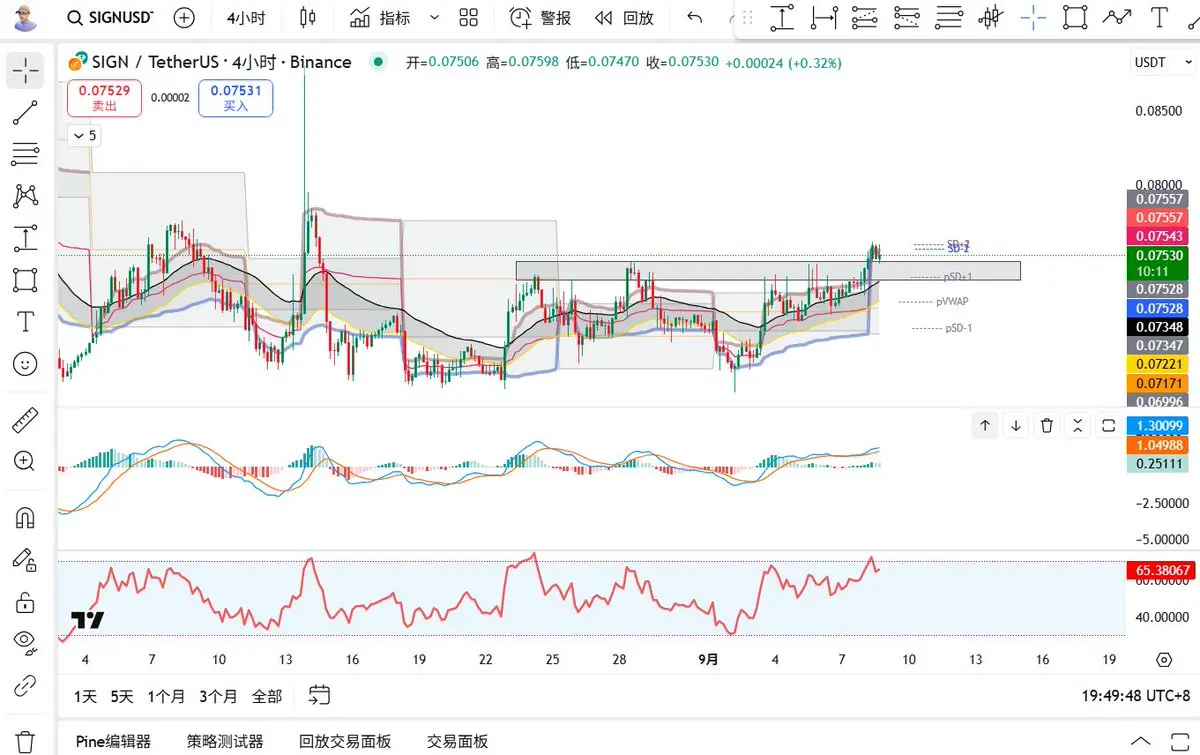Open timezone menu 19:49:48 UTC+8
The height and width of the screenshot is (755, 1200).
pos(1136,696)
